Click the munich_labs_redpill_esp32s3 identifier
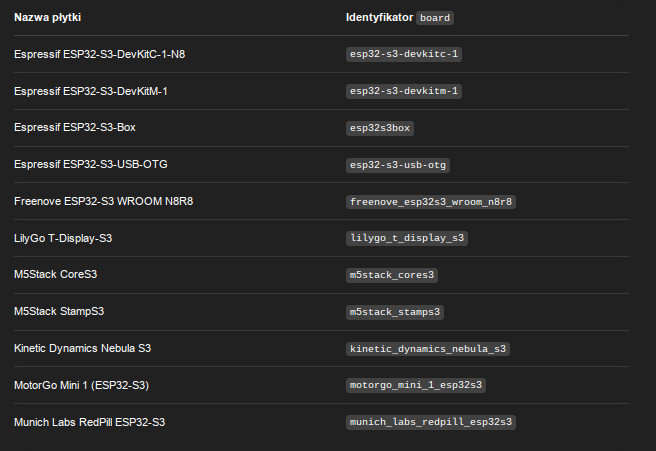The width and height of the screenshot is (656, 451). pyautogui.click(x=431, y=422)
